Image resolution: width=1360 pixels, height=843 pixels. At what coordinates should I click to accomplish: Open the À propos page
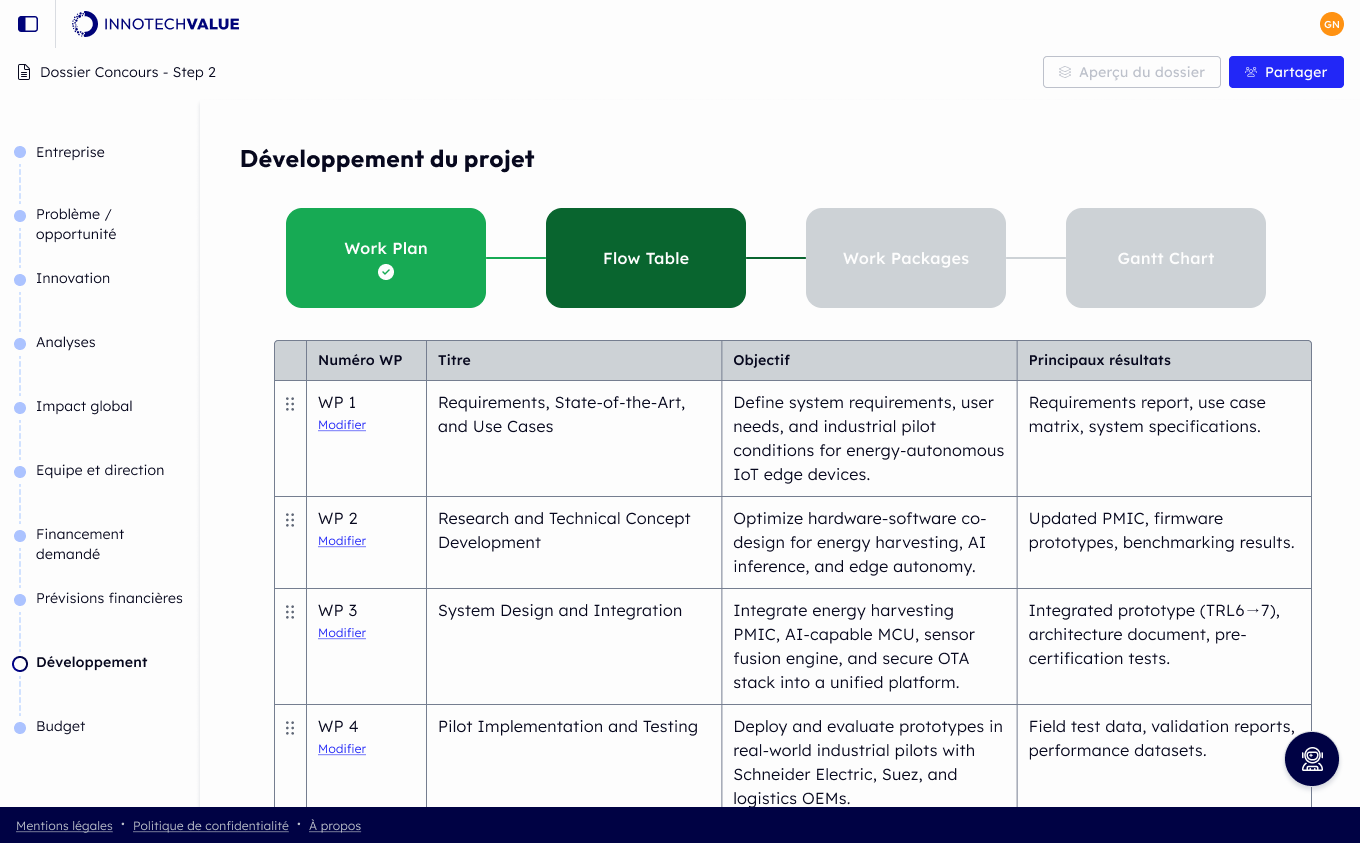click(335, 825)
